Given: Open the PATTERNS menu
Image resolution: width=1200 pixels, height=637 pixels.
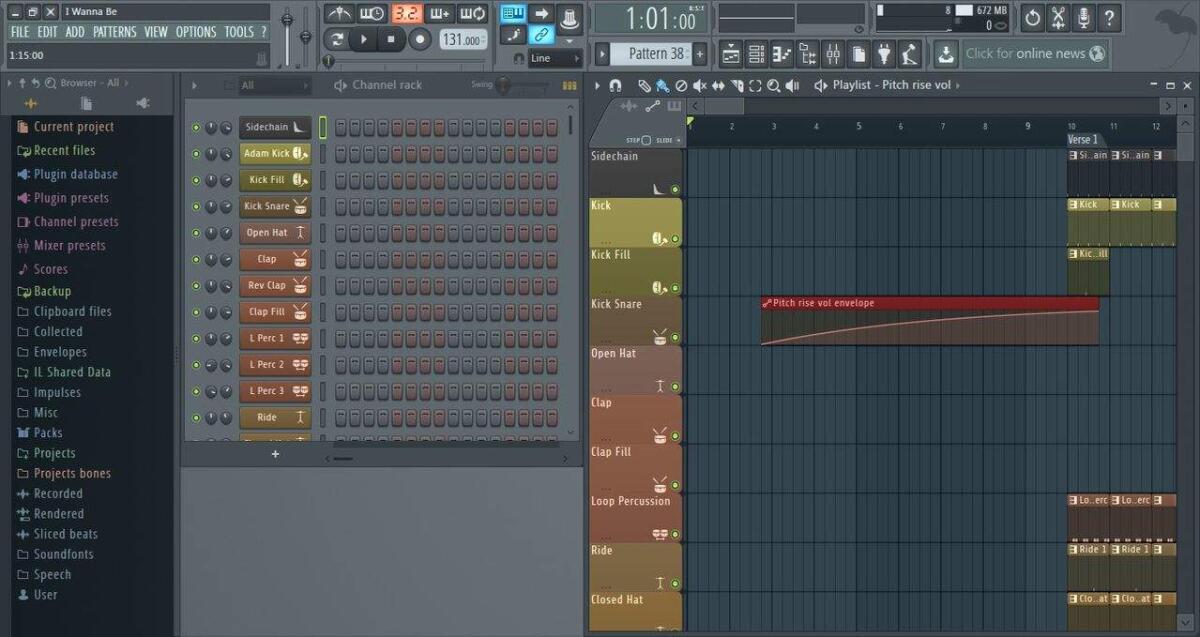Looking at the screenshot, I should [115, 31].
